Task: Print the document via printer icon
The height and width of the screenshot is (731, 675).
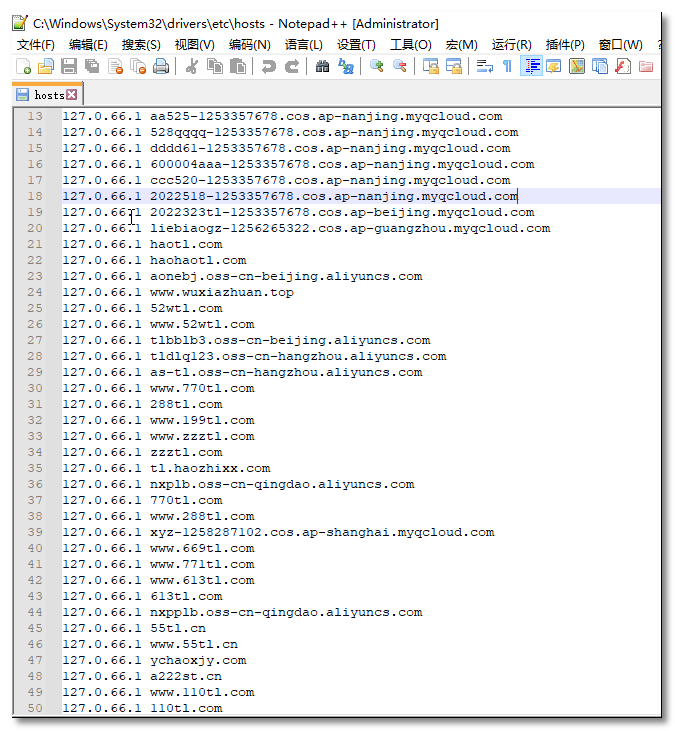Action: click(161, 66)
